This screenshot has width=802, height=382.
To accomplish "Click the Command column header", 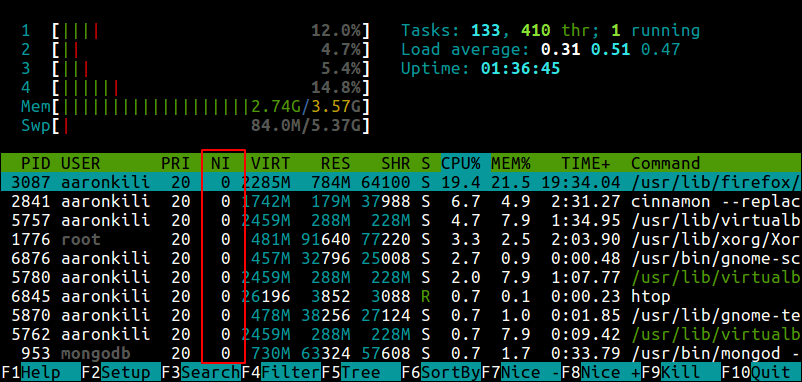I will pyautogui.click(x=665, y=164).
